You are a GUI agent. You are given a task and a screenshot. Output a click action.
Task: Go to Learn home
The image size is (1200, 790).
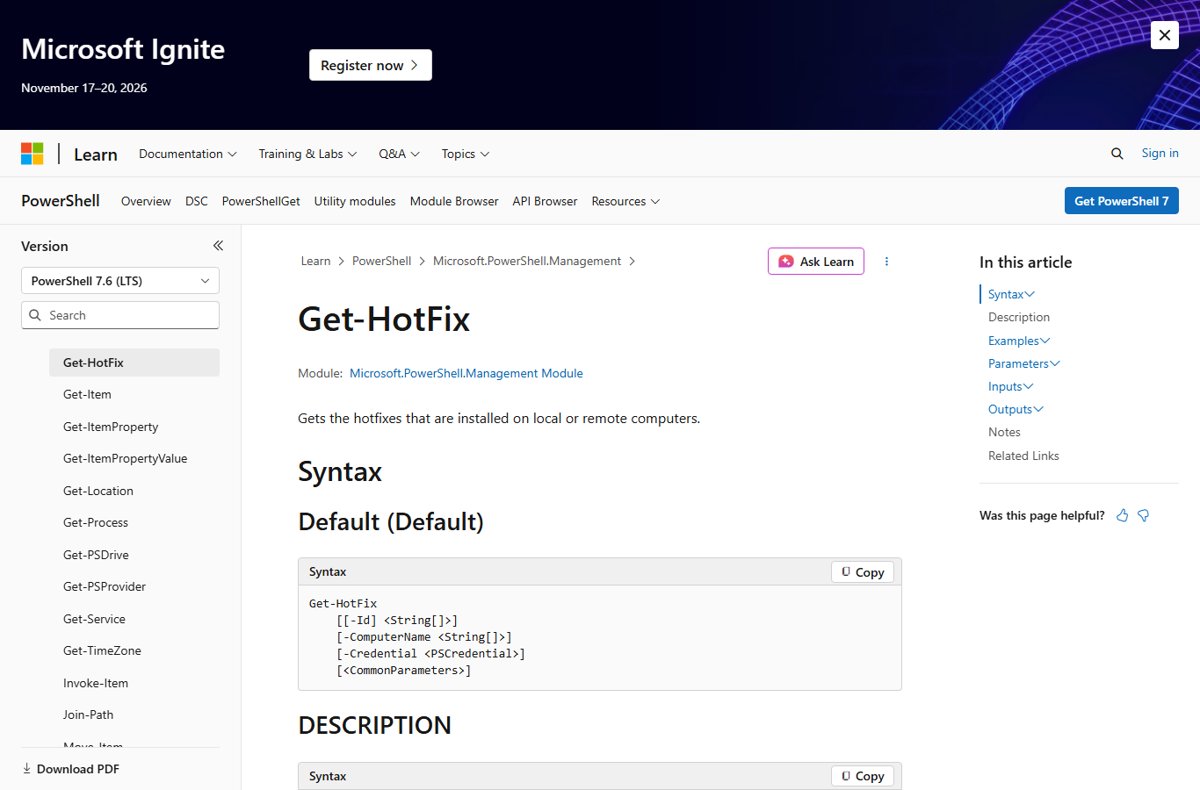pos(96,154)
